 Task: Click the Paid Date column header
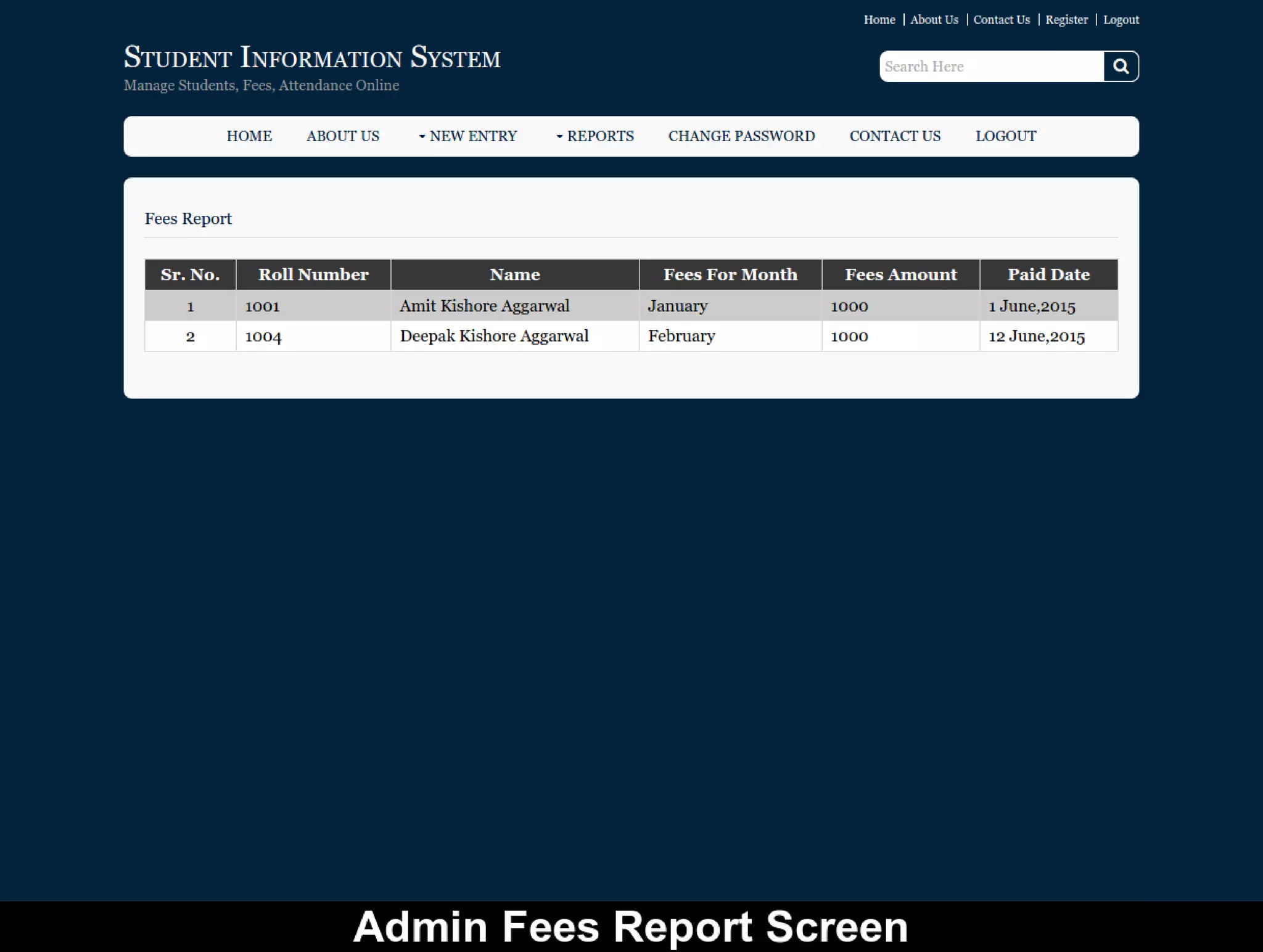[1049, 274]
